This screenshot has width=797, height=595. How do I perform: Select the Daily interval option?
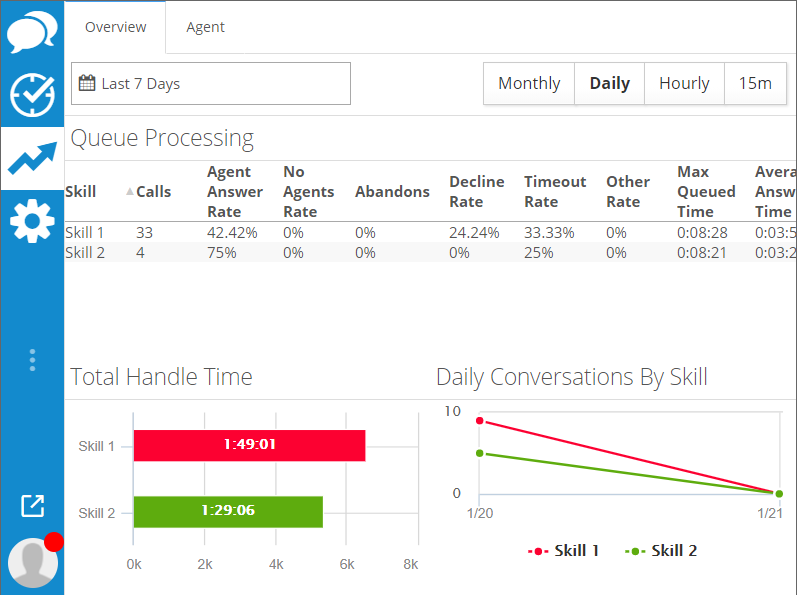(x=609, y=84)
